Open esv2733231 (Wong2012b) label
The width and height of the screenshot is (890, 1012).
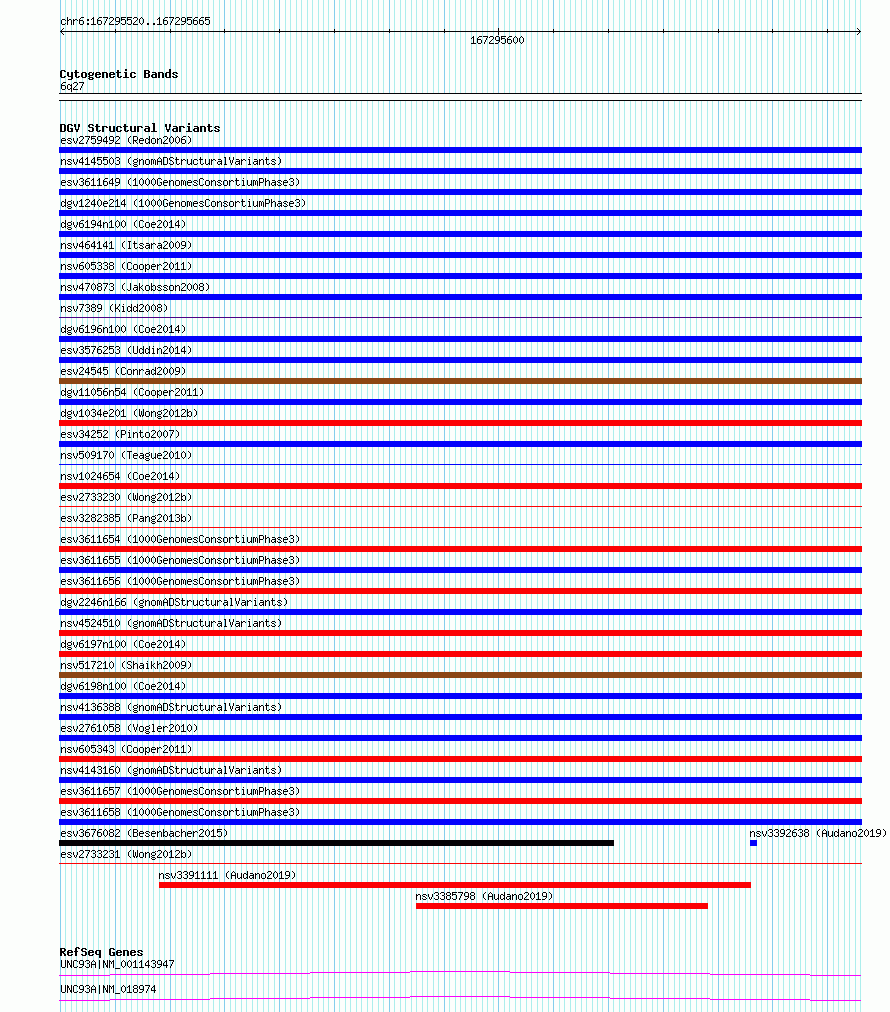(126, 853)
